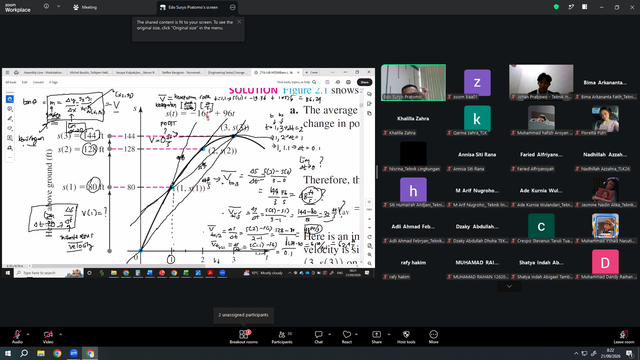Click the Leave room button
The width and height of the screenshot is (640, 360).
click(x=624, y=337)
